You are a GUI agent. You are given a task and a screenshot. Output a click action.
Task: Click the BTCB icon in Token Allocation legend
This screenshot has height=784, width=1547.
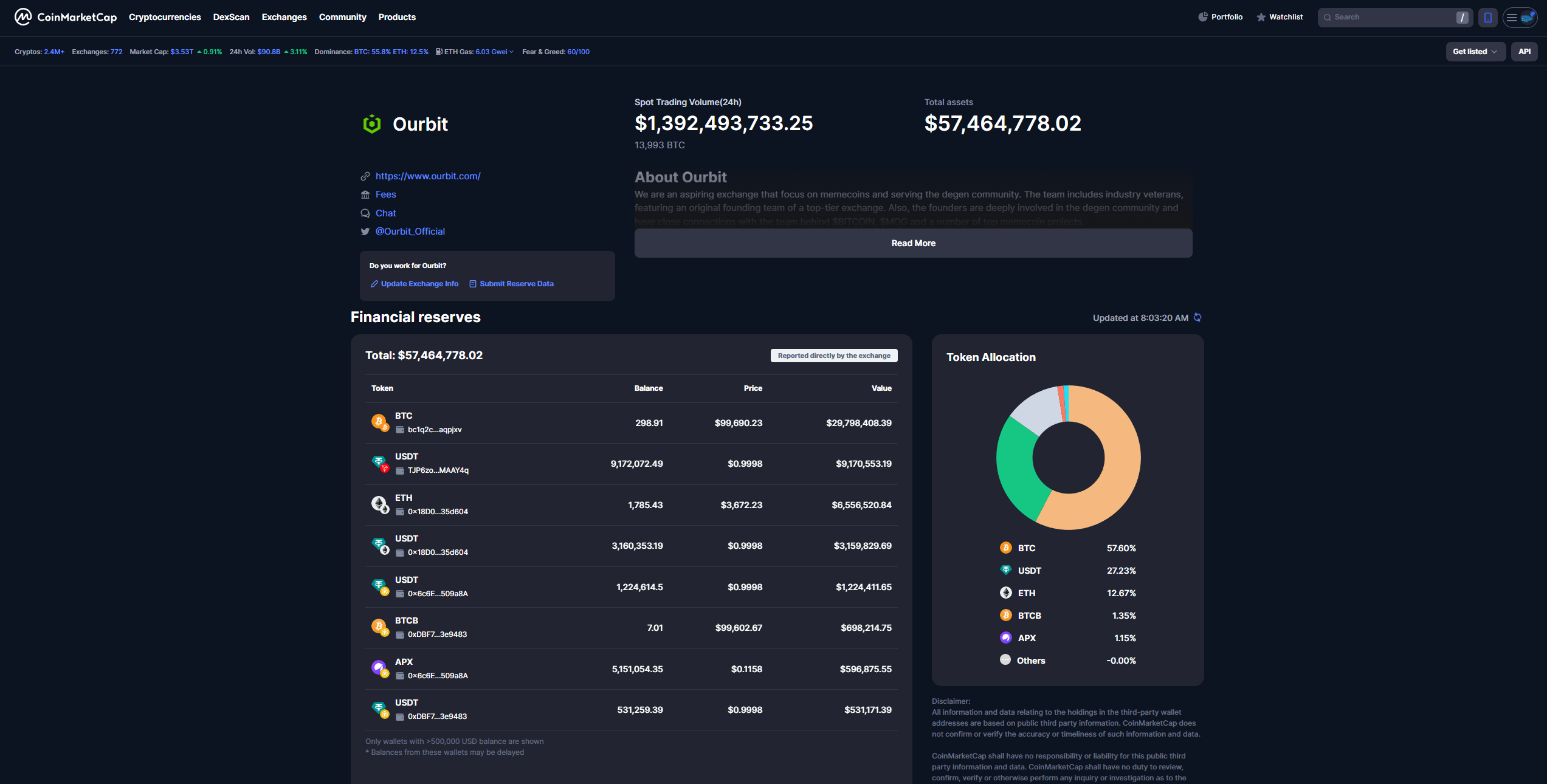point(1006,615)
